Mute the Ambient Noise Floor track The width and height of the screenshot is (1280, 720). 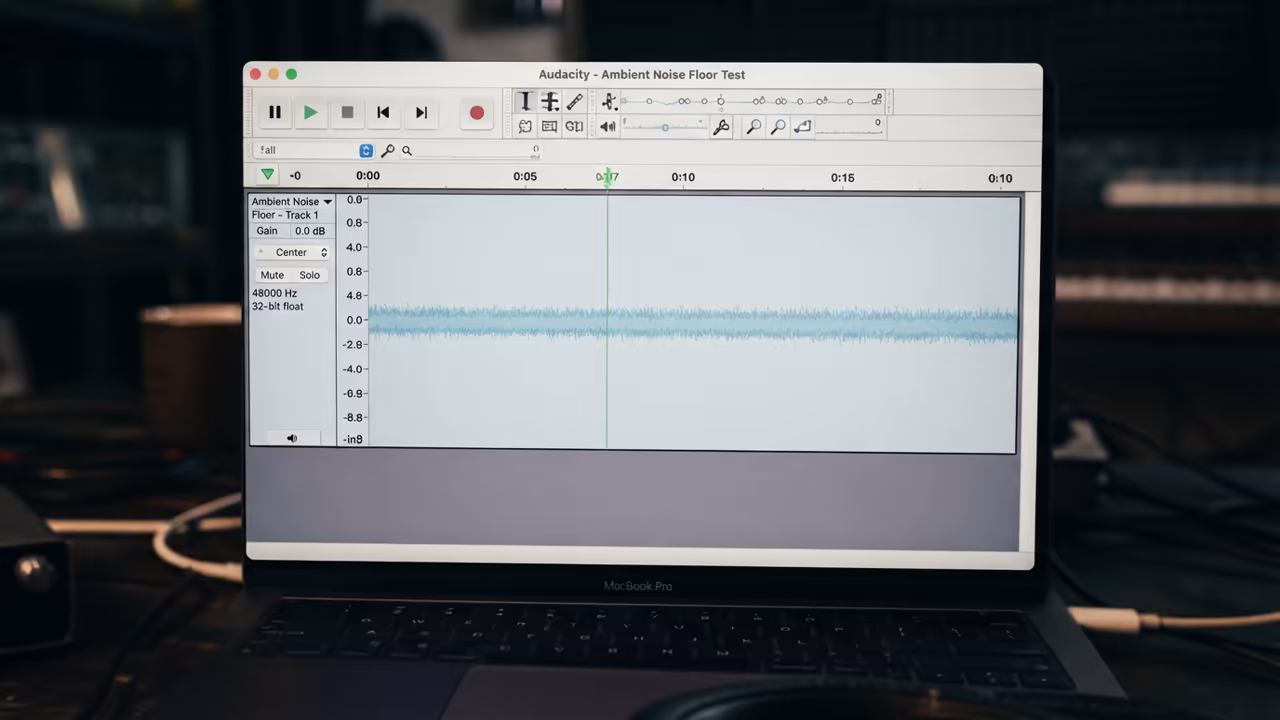pos(272,275)
